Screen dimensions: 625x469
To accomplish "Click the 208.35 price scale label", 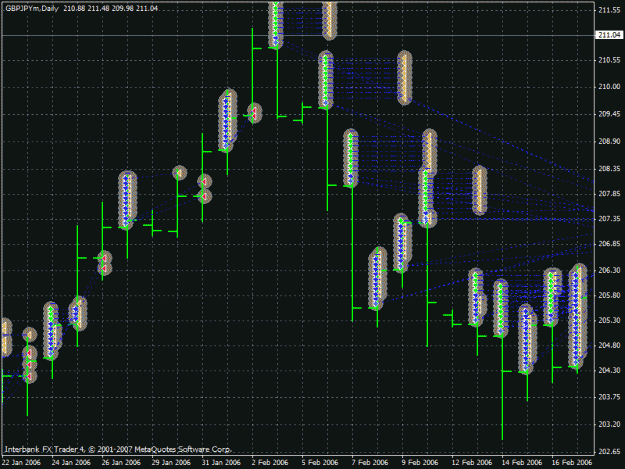I will click(x=609, y=169).
